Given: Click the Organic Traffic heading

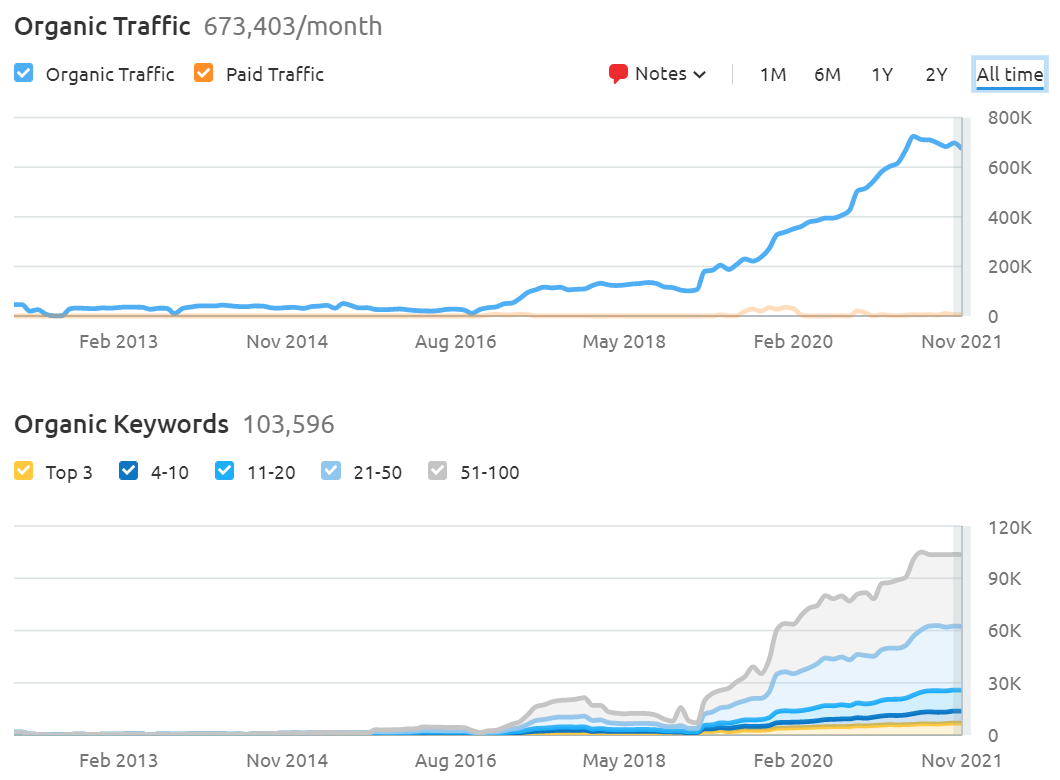Looking at the screenshot, I should point(102,25).
